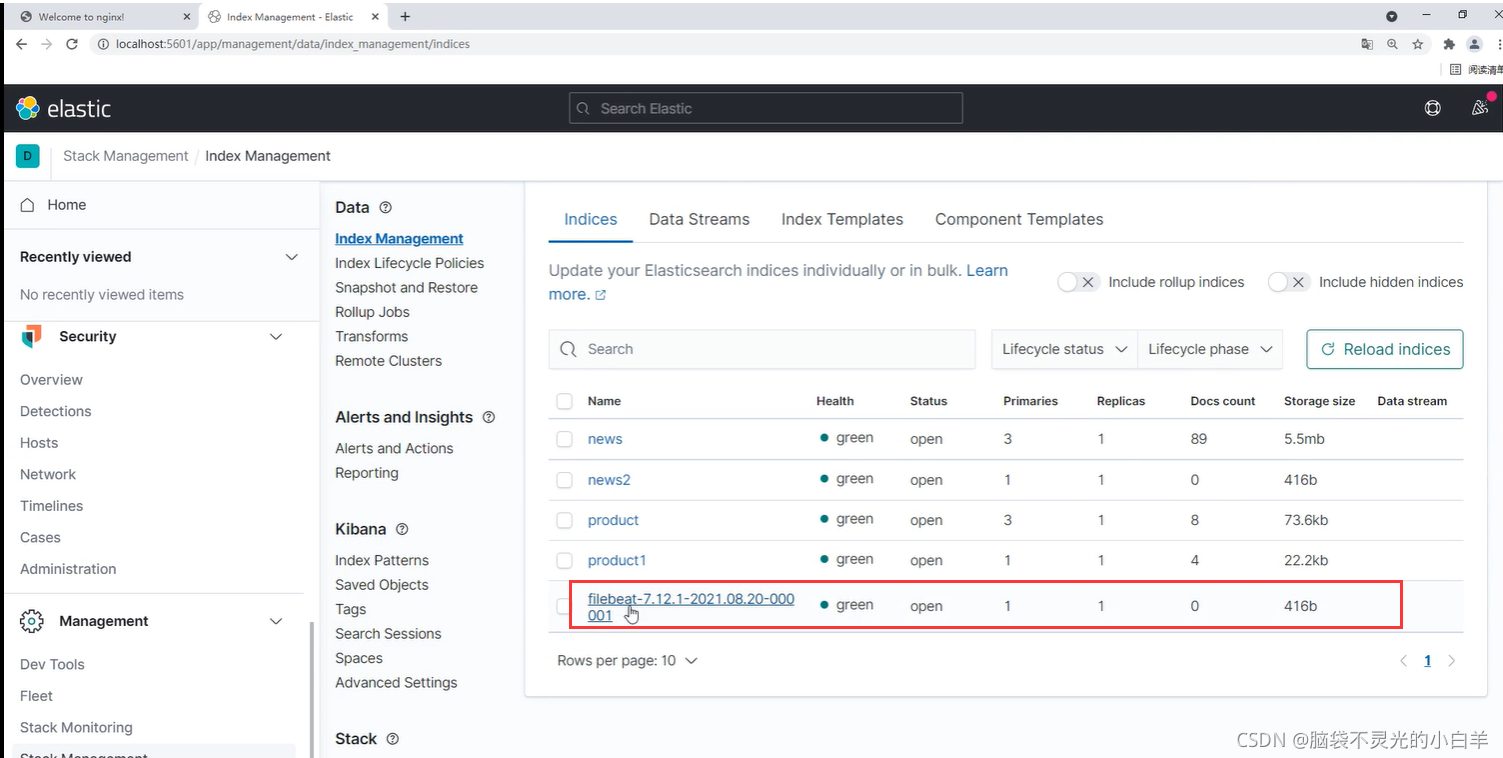Screen dimensions: 1503x758
Task: Collapse the Recently viewed section
Action: coord(291,257)
